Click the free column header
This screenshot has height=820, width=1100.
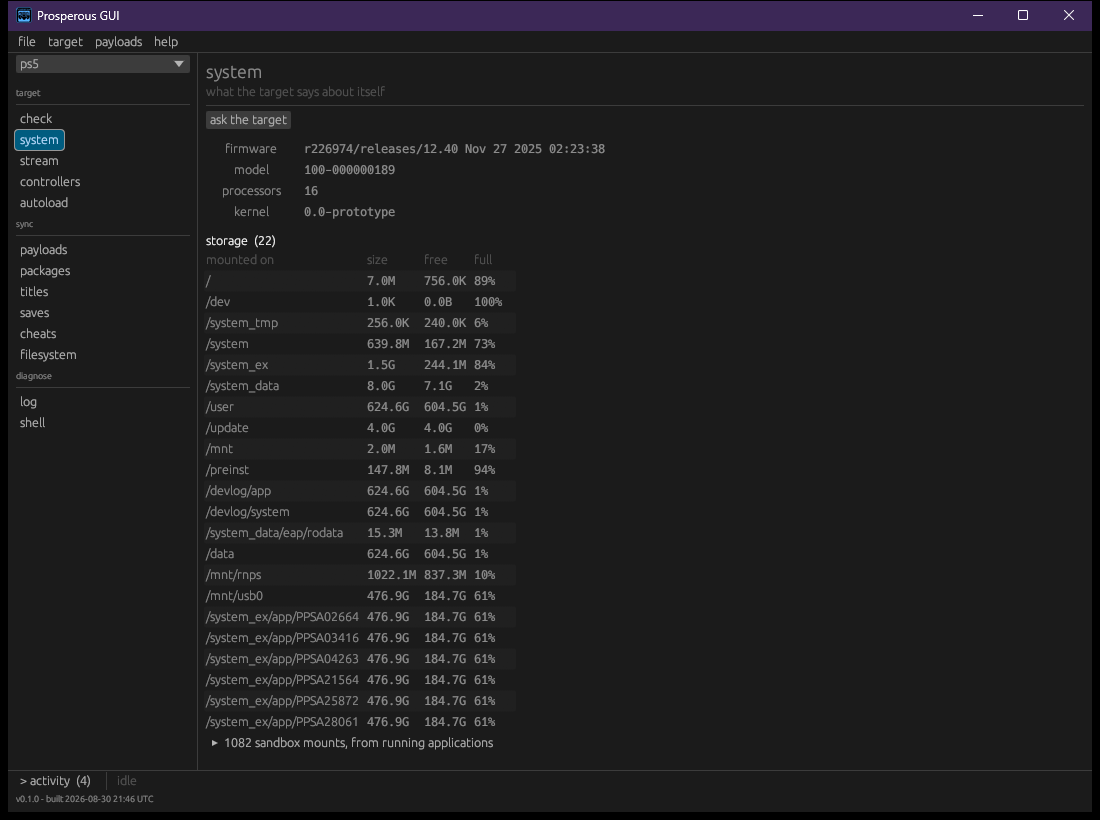click(436, 260)
